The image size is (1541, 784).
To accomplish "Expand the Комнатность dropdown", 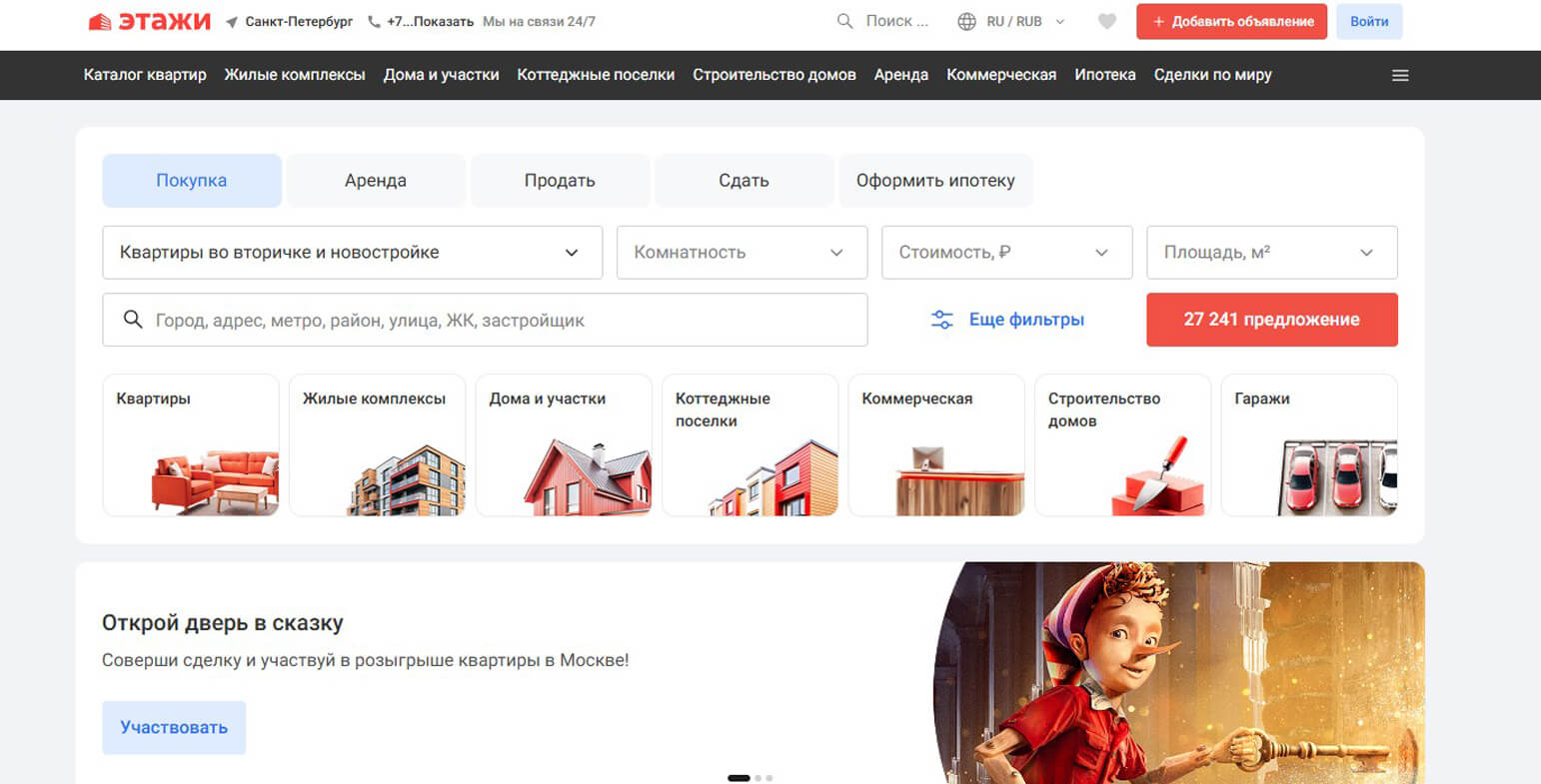I will coord(742,253).
